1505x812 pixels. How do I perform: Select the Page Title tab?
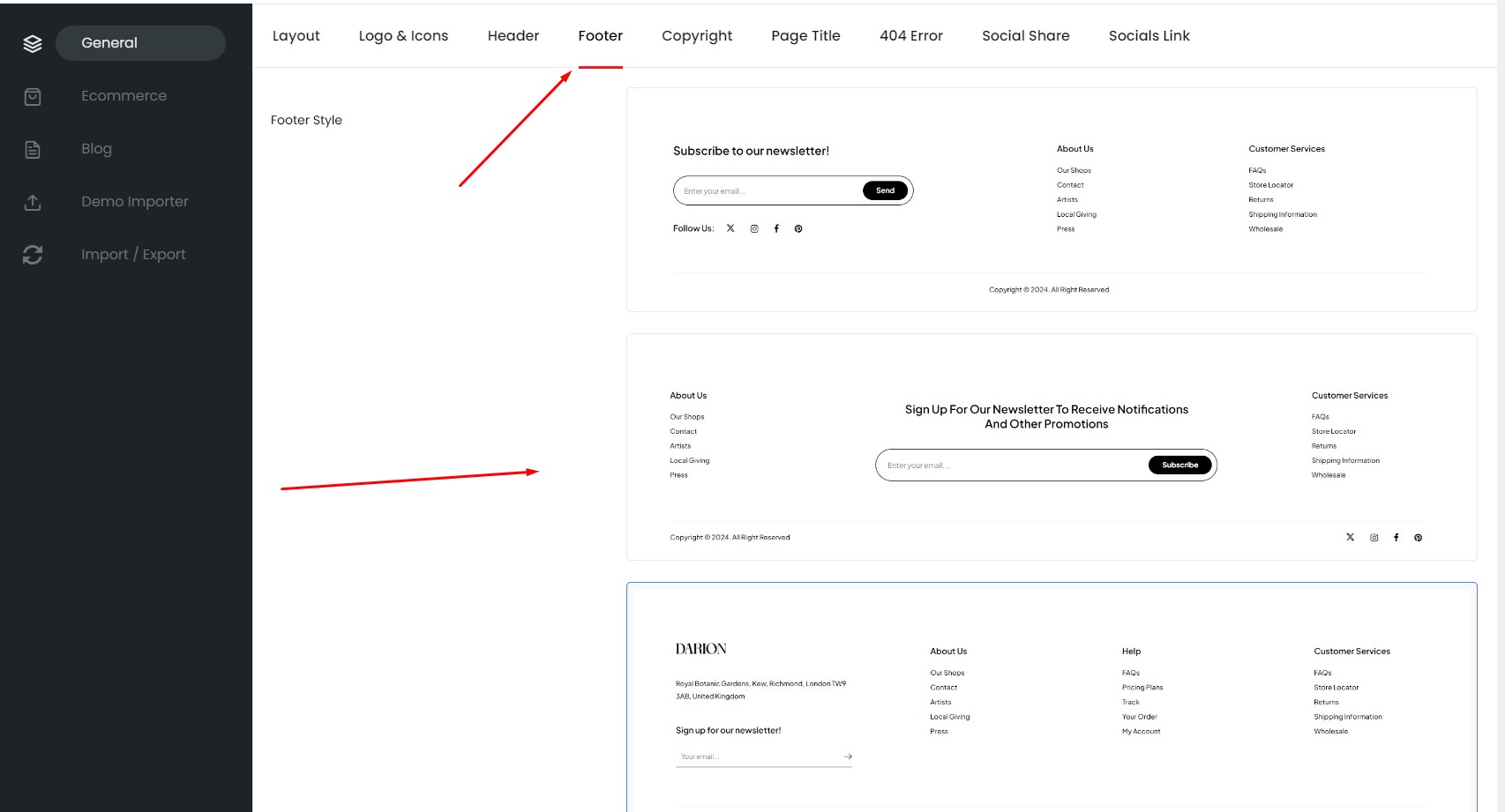click(805, 36)
